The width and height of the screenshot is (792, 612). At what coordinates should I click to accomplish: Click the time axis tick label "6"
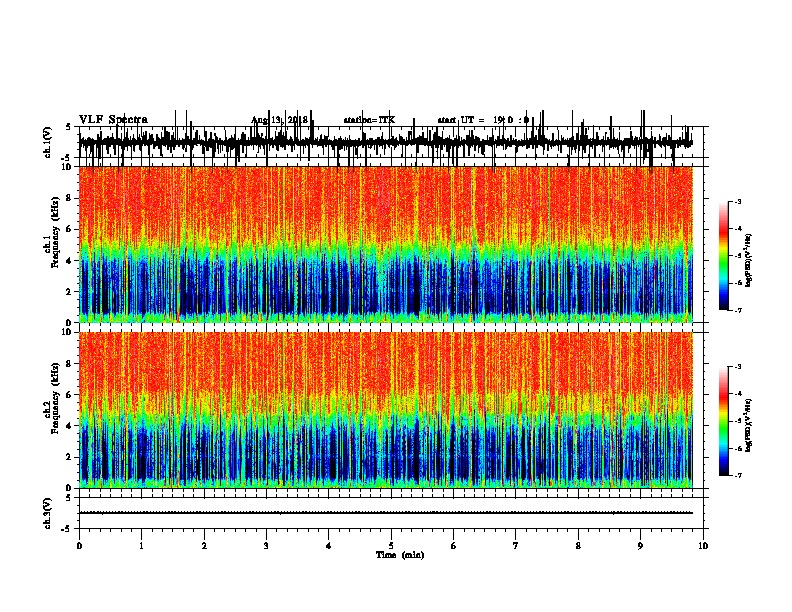pyautogui.click(x=454, y=546)
